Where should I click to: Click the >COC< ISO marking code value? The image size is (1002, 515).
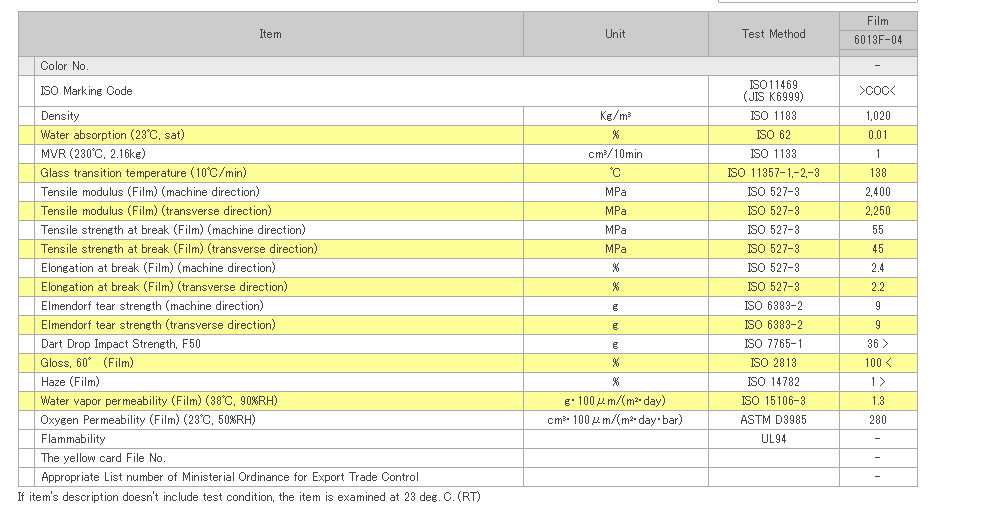coord(878,91)
